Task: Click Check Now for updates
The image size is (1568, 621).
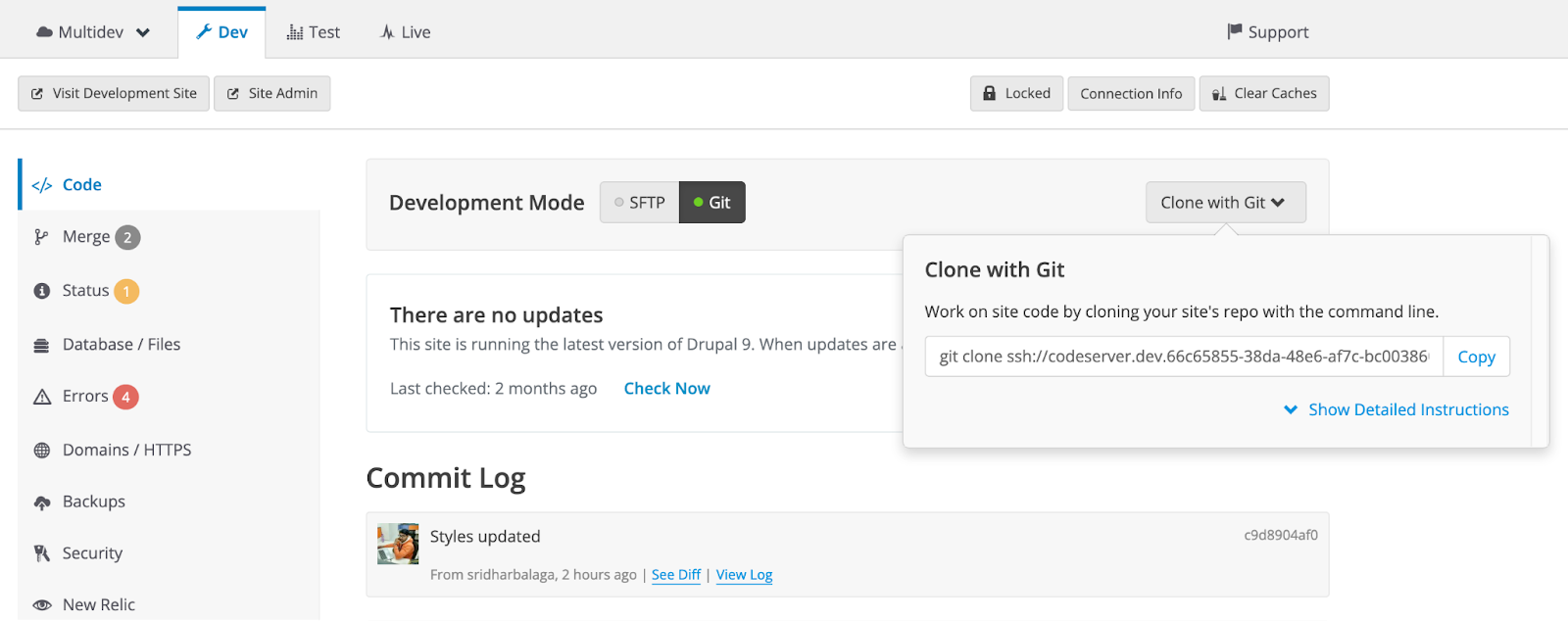Action: click(667, 389)
